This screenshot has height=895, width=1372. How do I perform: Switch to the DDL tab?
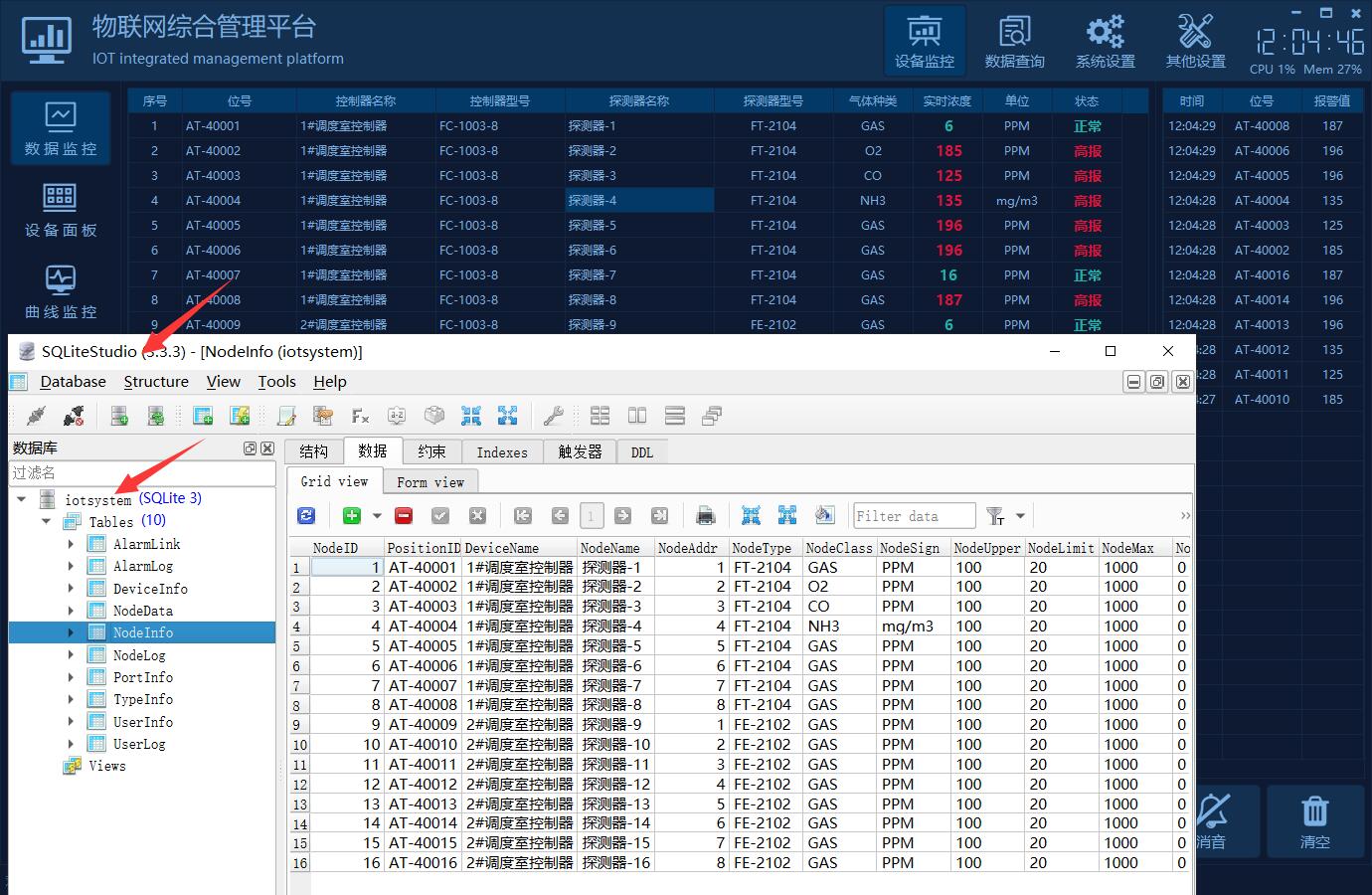point(642,452)
